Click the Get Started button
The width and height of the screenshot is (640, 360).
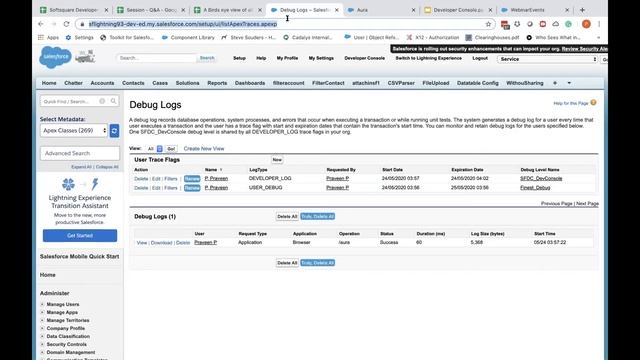pyautogui.click(x=80, y=236)
